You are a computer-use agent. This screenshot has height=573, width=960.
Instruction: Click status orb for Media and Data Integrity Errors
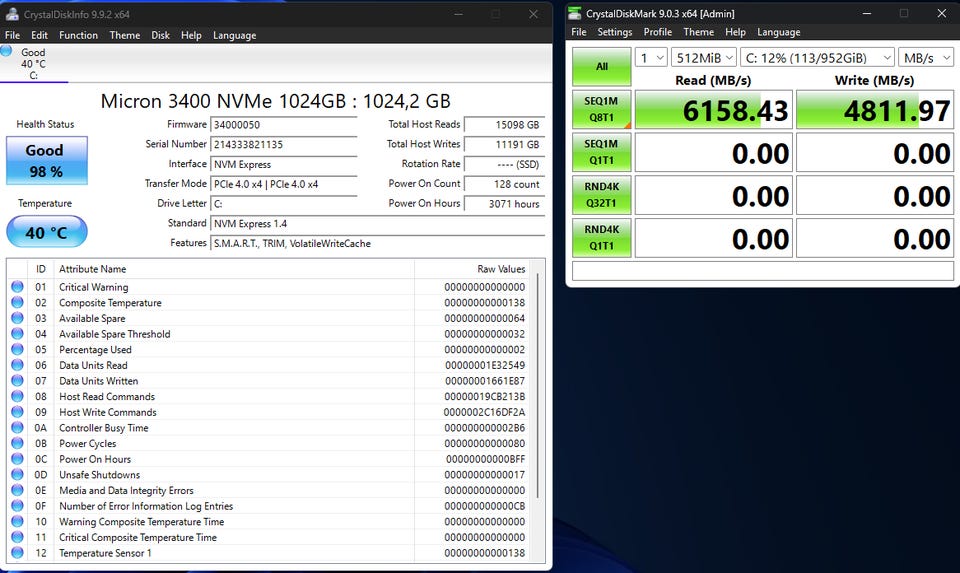pos(17,490)
